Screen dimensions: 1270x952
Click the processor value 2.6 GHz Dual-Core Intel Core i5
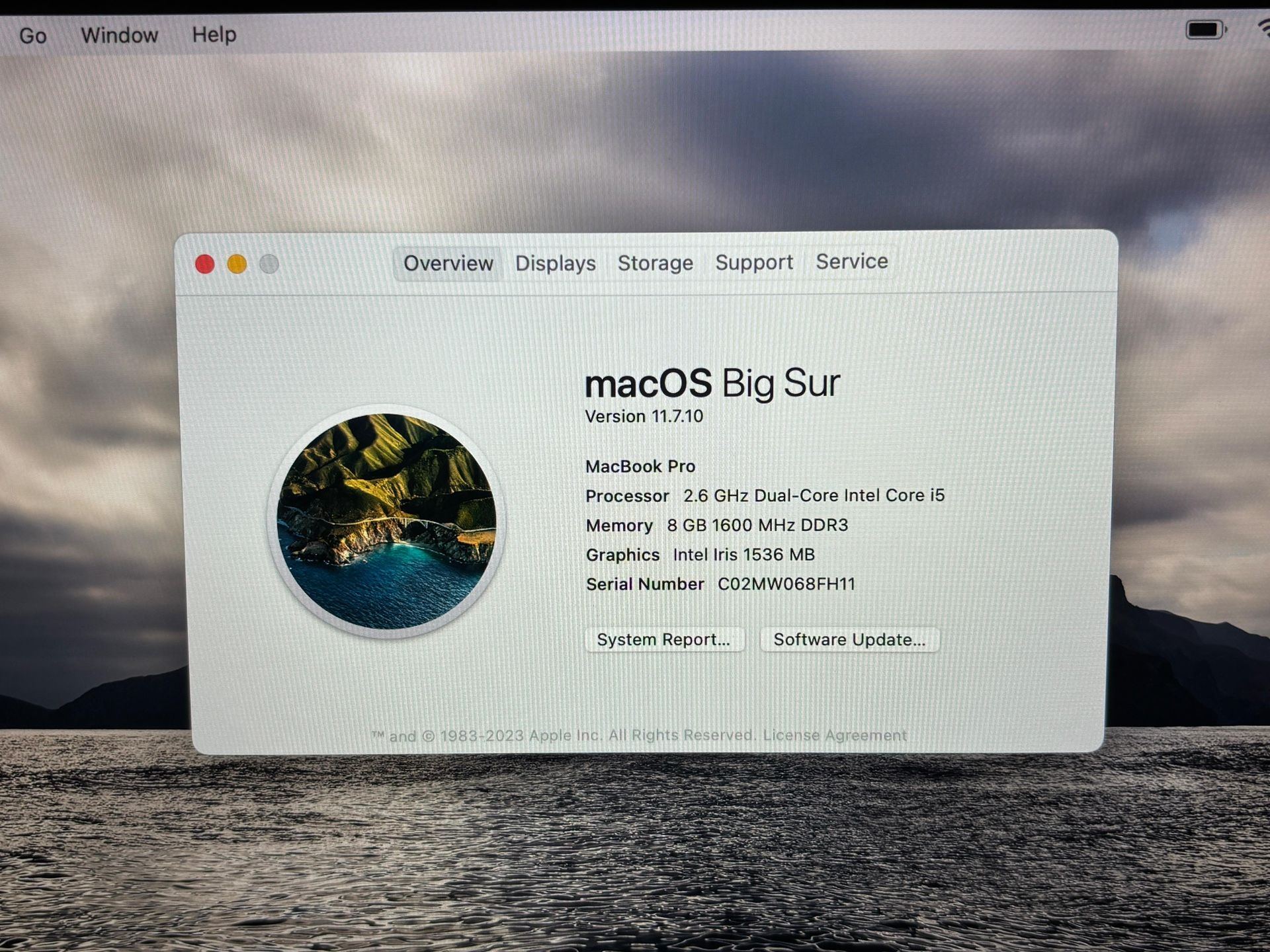[814, 495]
